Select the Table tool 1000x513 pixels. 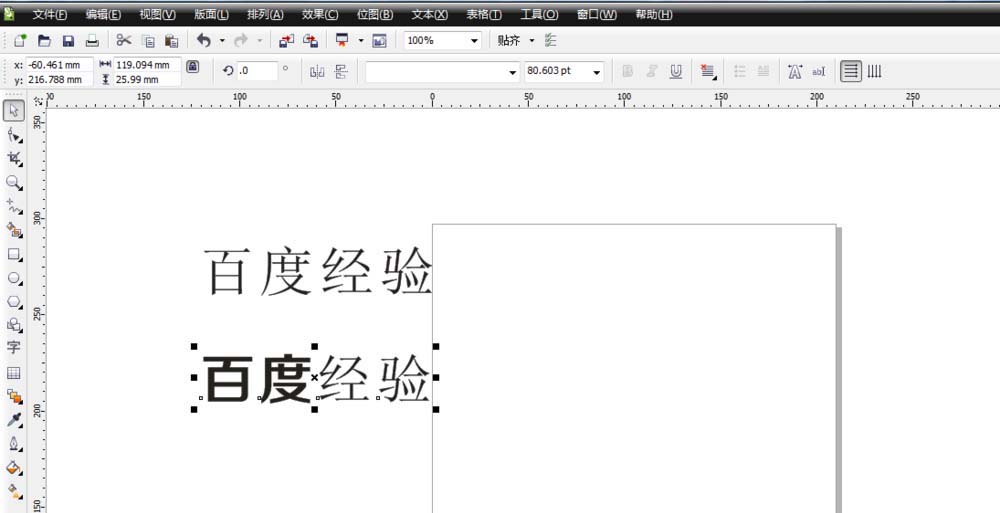[x=13, y=373]
